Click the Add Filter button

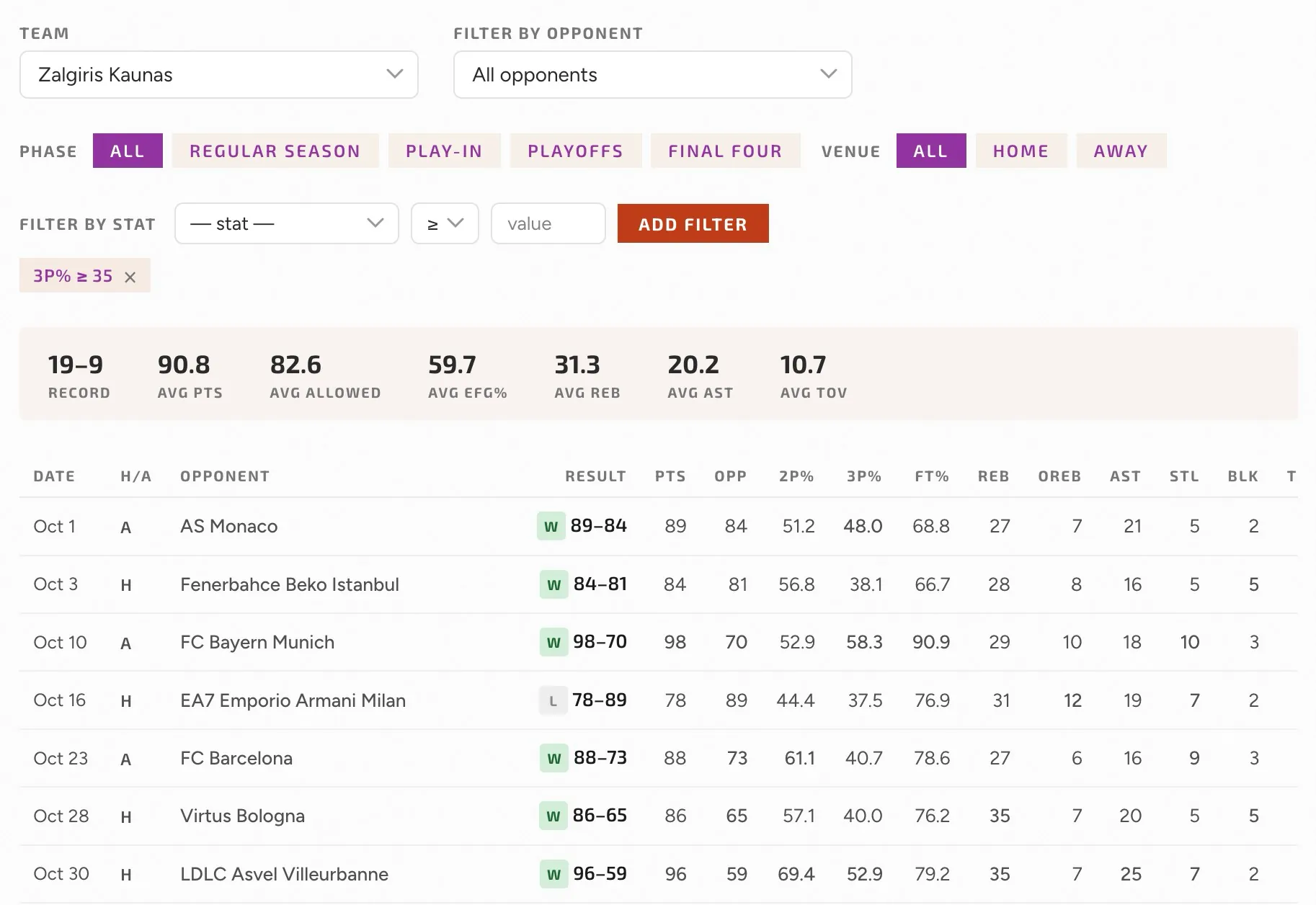693,223
